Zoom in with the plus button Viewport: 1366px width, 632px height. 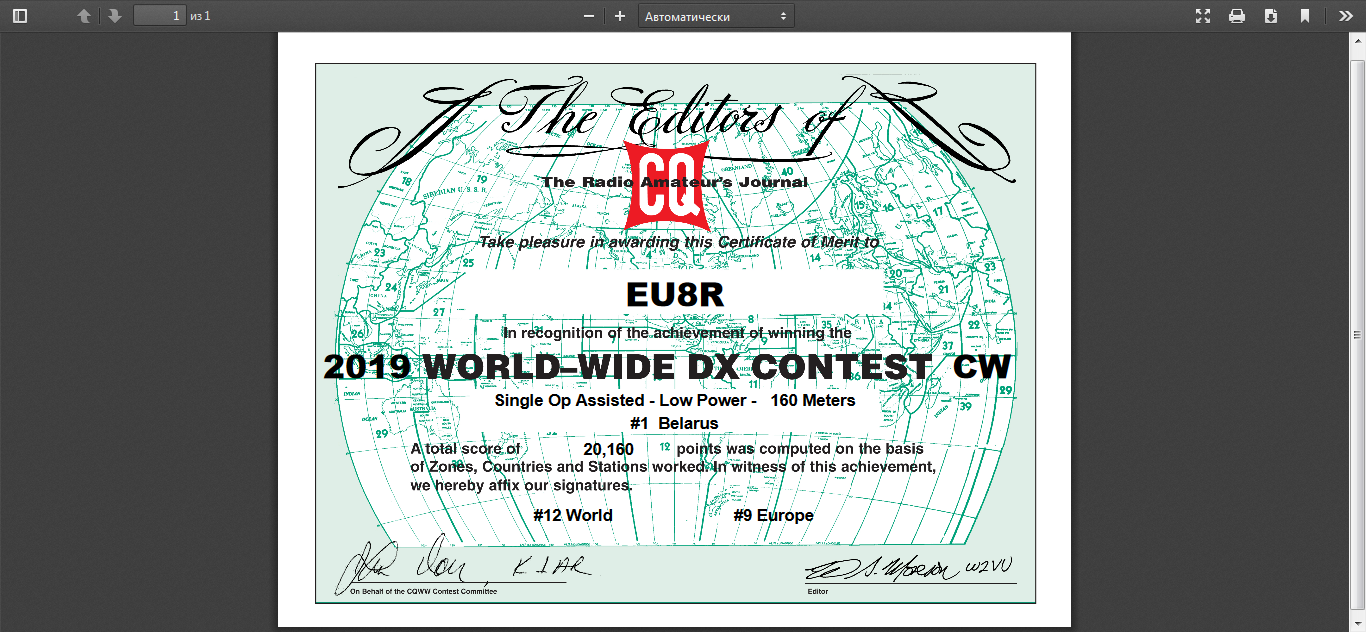(x=620, y=16)
